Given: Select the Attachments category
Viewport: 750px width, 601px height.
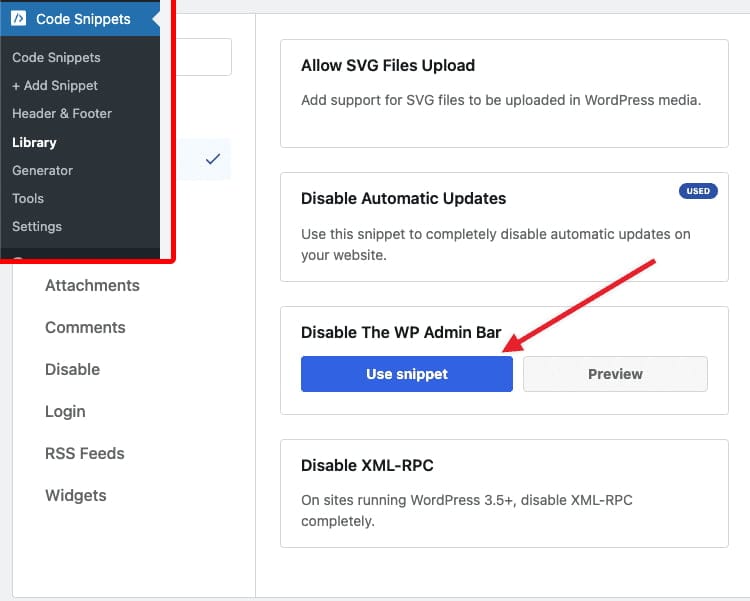Looking at the screenshot, I should coord(92,286).
